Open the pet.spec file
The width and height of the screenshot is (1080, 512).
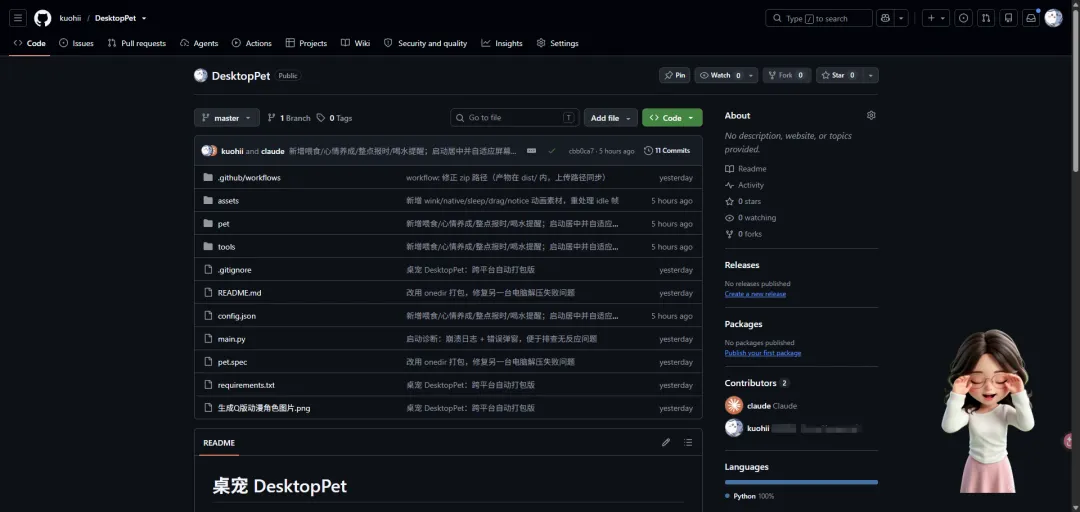(232, 362)
